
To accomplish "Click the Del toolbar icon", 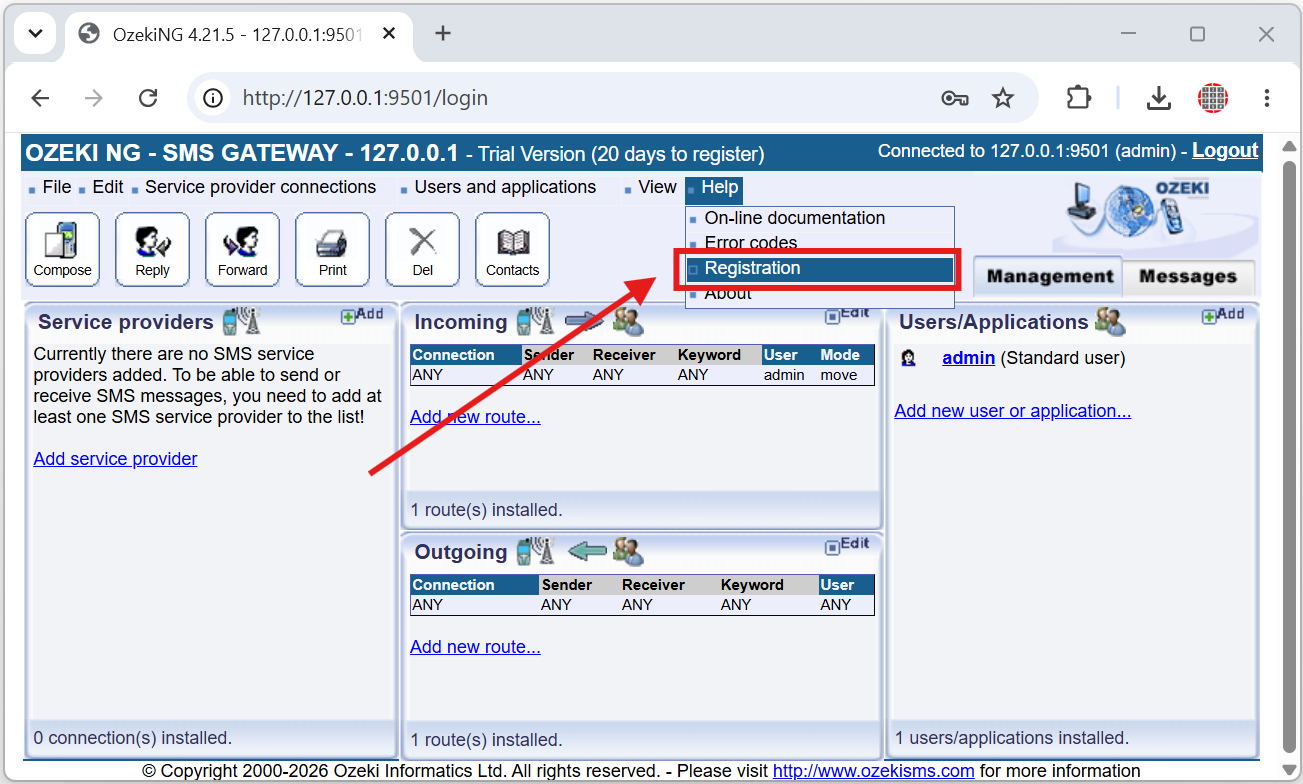I will point(422,249).
